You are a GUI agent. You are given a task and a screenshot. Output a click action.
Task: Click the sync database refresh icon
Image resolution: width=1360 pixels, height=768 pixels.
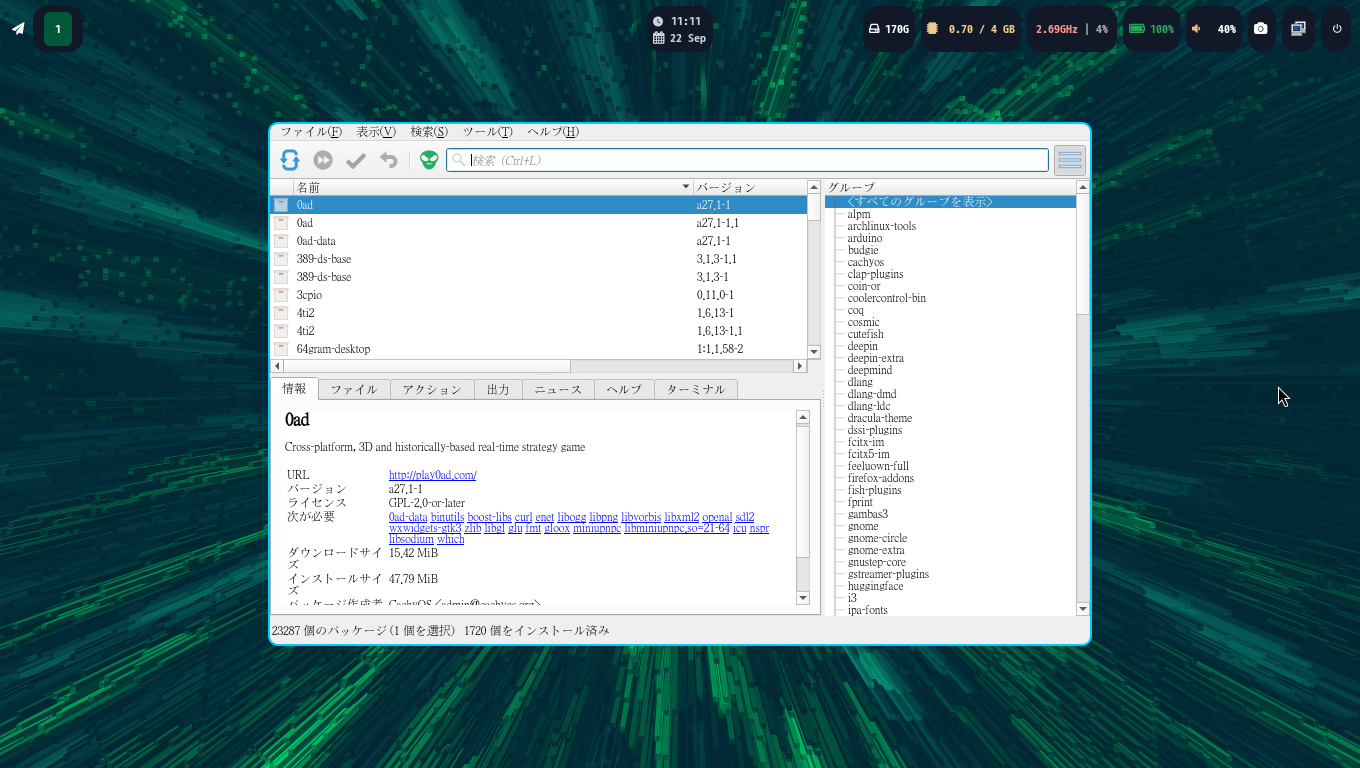point(290,160)
